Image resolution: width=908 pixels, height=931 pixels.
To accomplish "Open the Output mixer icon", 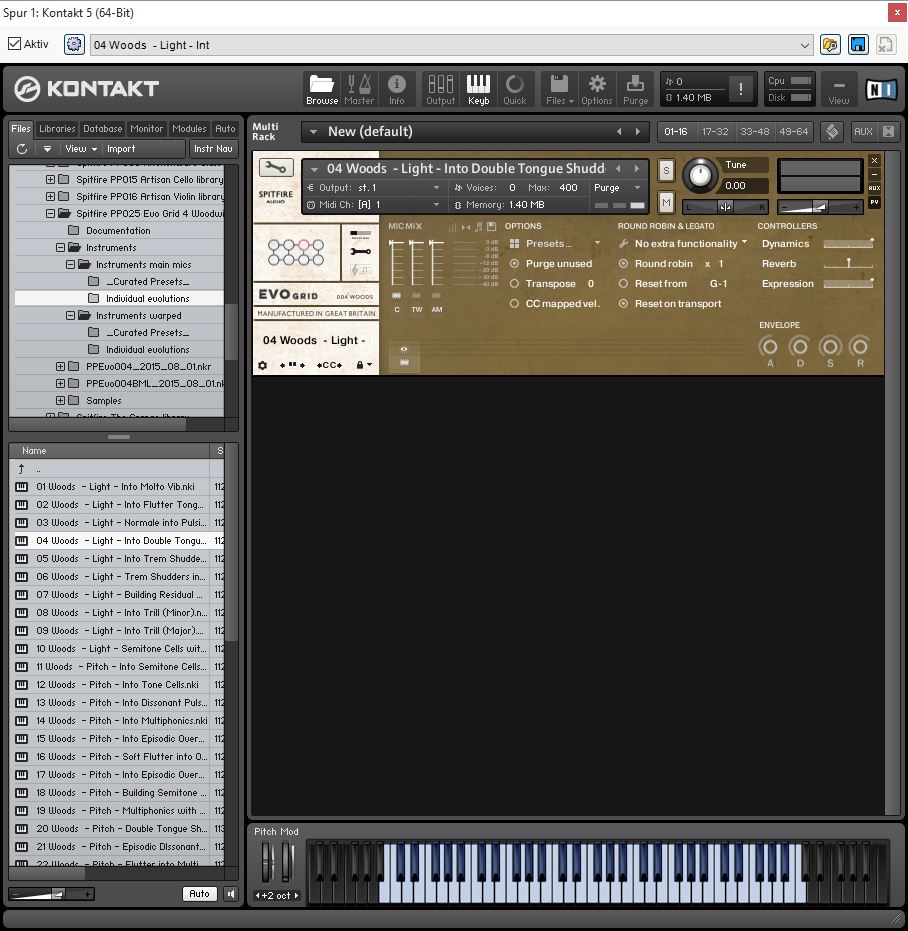I will (x=441, y=90).
